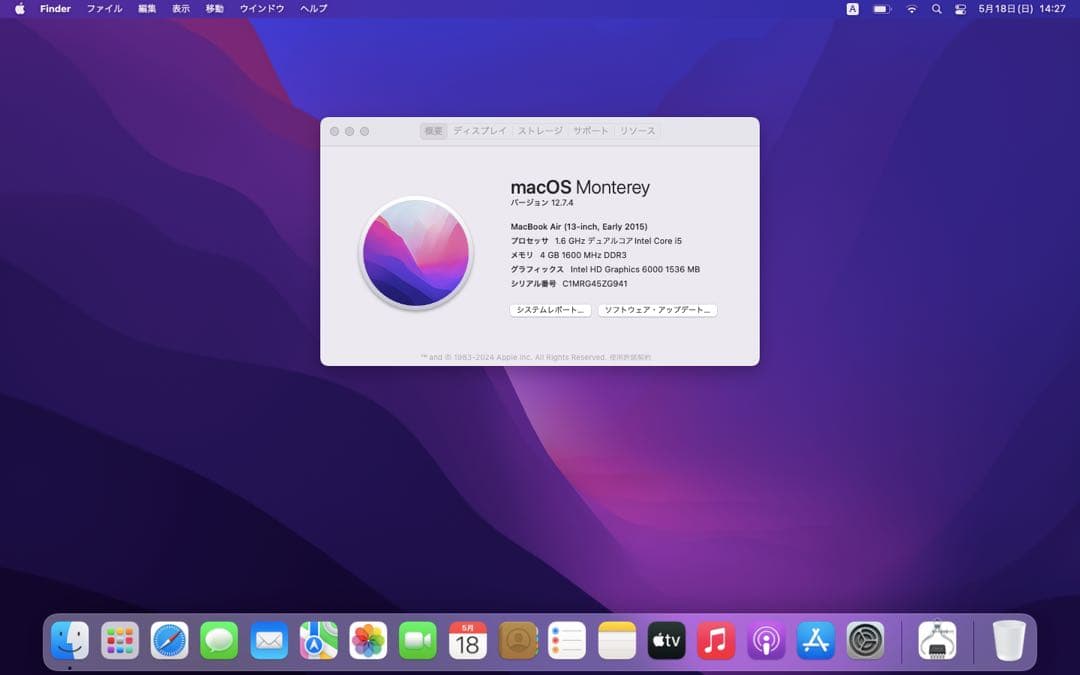Click the ソフトウェア・アップデート button
1080x675 pixels.
(657, 311)
